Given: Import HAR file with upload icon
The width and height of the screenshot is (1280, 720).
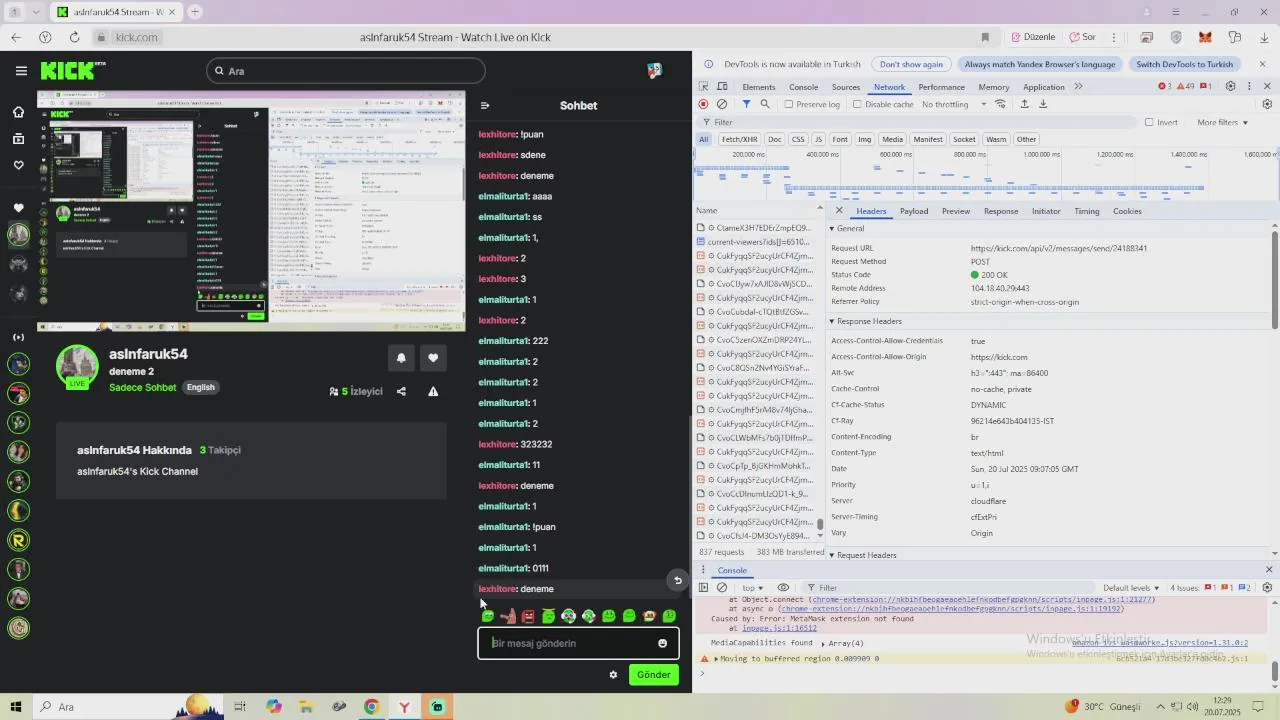Looking at the screenshot, I should 1024,104.
